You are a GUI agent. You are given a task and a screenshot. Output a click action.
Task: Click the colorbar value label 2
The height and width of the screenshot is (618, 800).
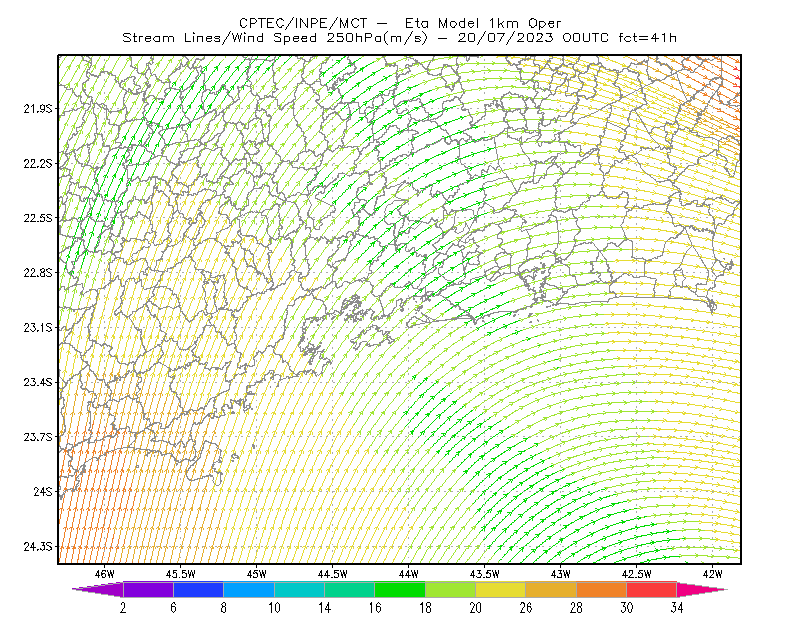pos(123,608)
